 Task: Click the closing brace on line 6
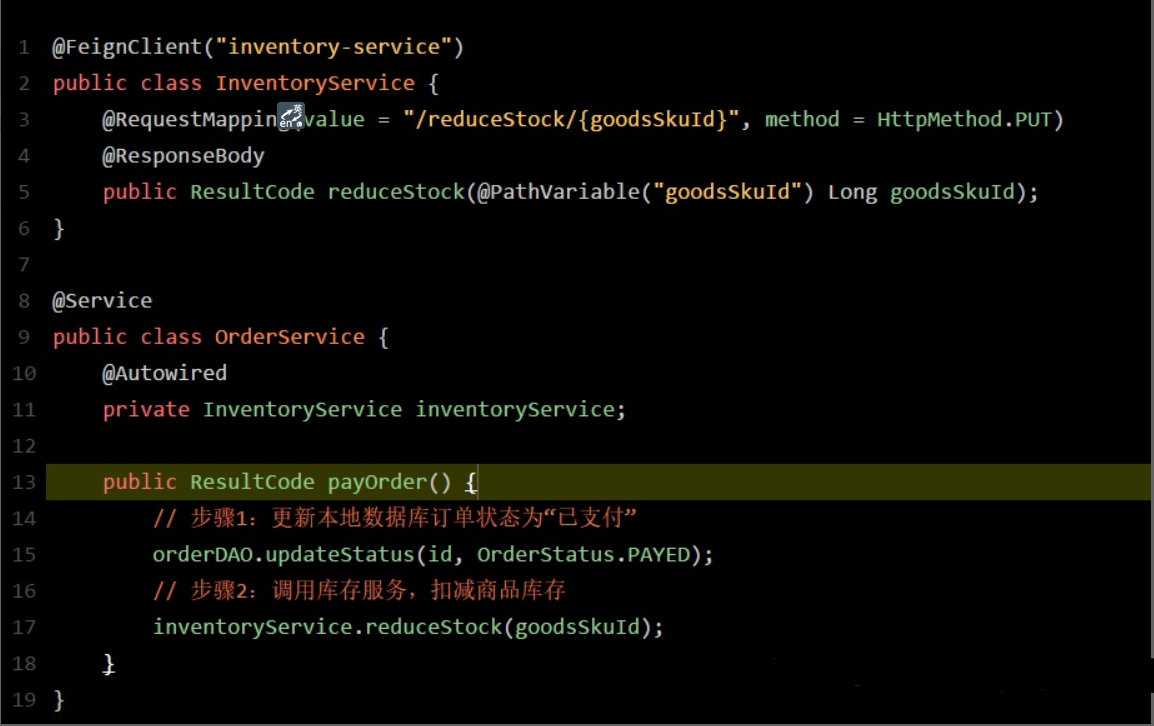[x=59, y=229]
